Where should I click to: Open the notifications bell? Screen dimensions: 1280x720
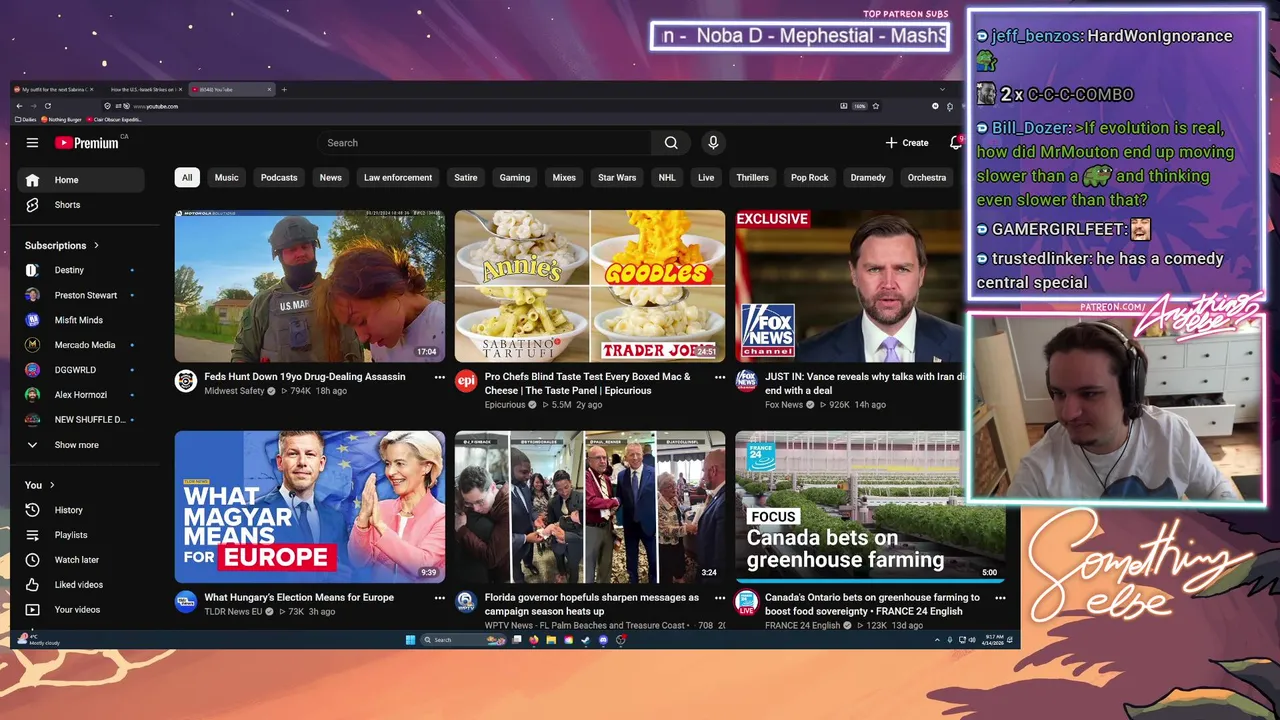coord(956,143)
